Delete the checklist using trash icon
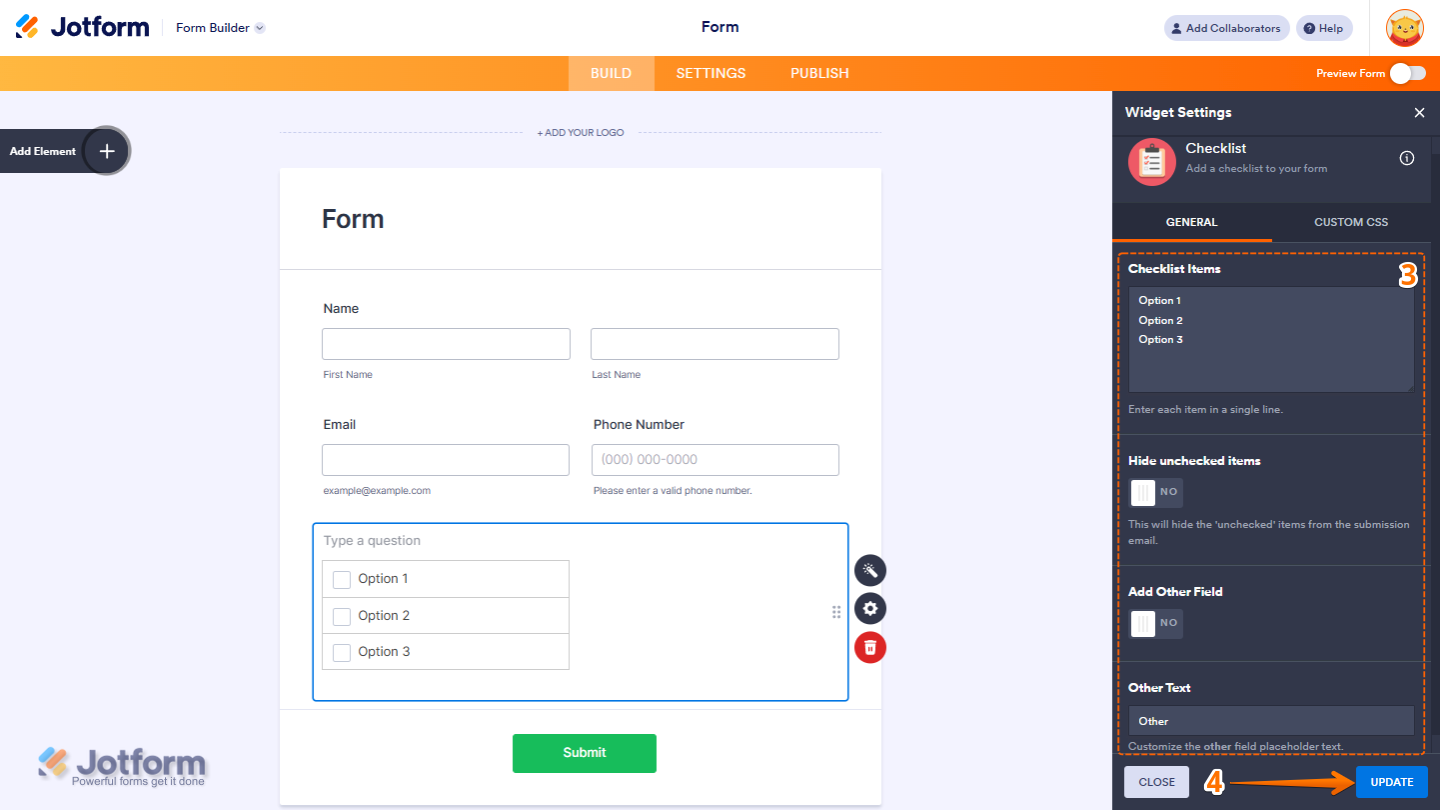Screen dimensions: 1440x810 coord(869,647)
